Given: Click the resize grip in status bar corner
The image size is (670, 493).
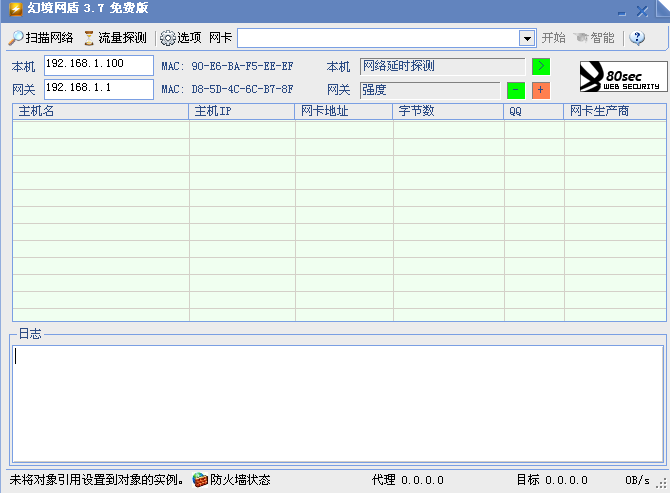Looking at the screenshot, I should tap(662, 484).
